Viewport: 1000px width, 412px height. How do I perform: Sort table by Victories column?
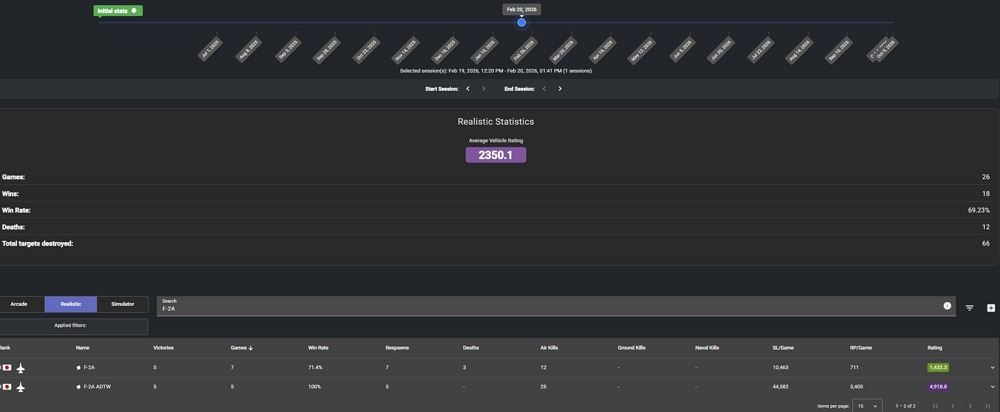(163, 348)
